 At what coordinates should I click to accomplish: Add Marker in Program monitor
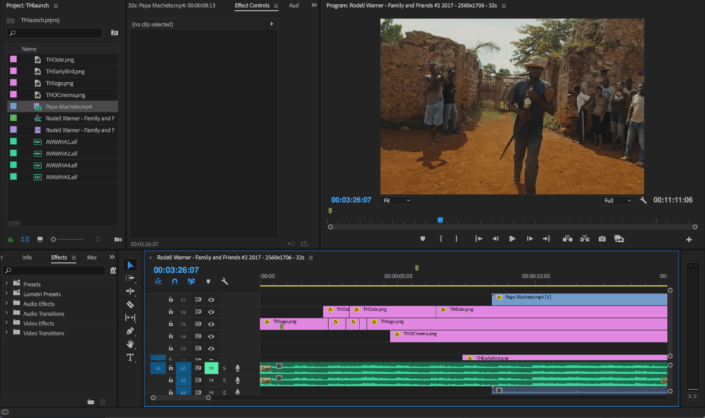[x=423, y=239]
